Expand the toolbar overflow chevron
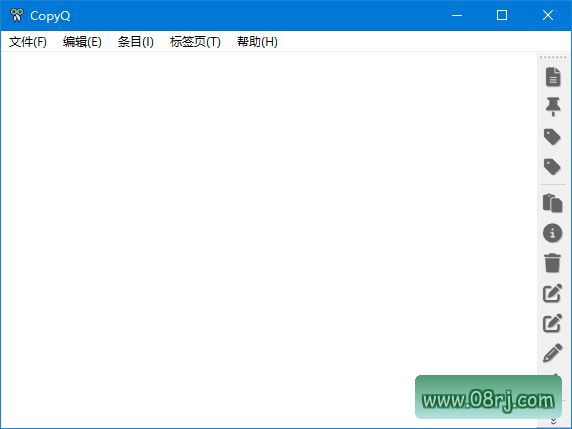 click(x=553, y=421)
